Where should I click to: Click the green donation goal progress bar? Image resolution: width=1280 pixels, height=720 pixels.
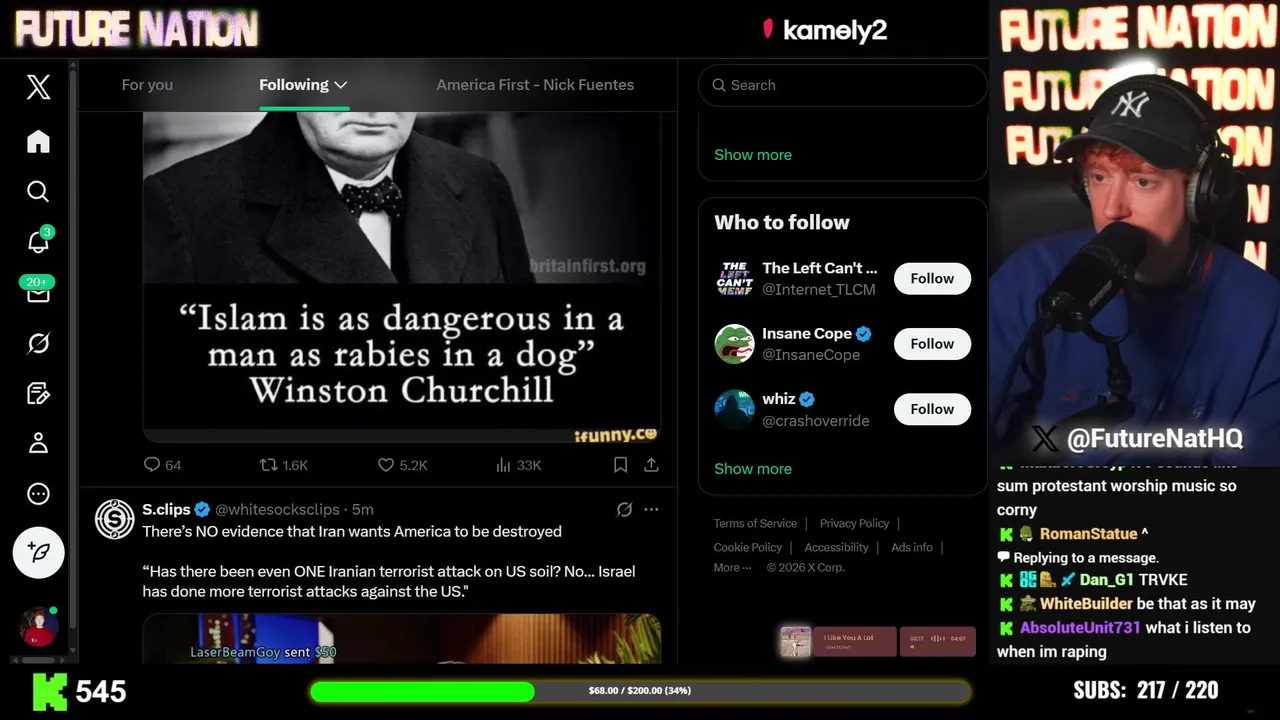640,691
